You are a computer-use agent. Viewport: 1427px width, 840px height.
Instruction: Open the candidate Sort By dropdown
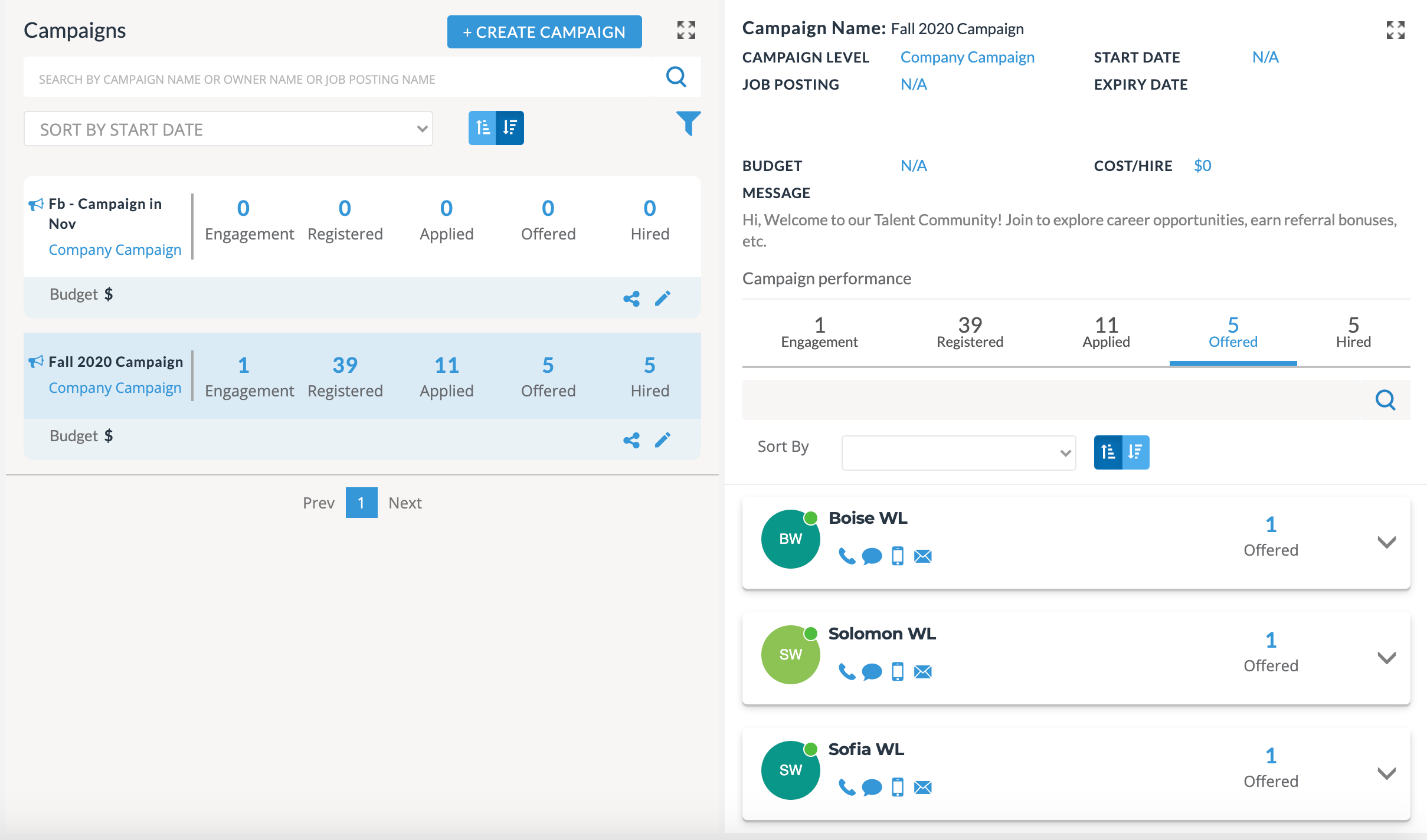[958, 452]
